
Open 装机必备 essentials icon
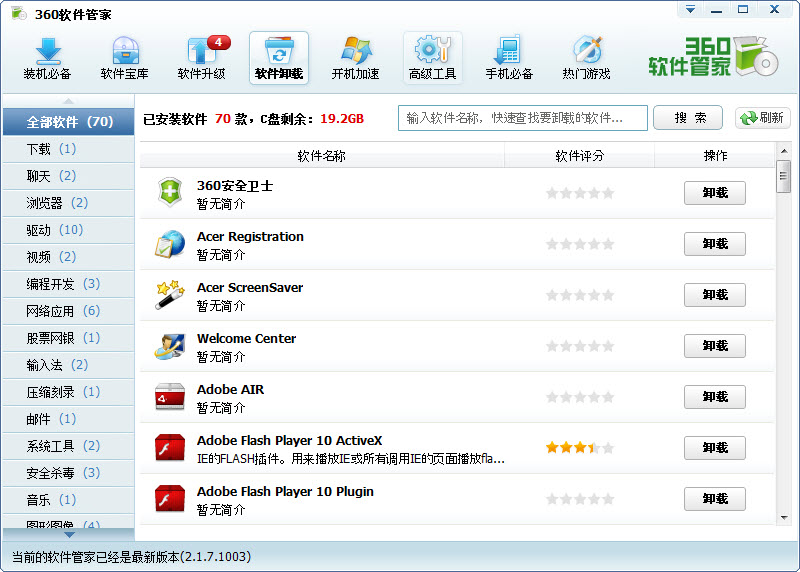click(47, 58)
